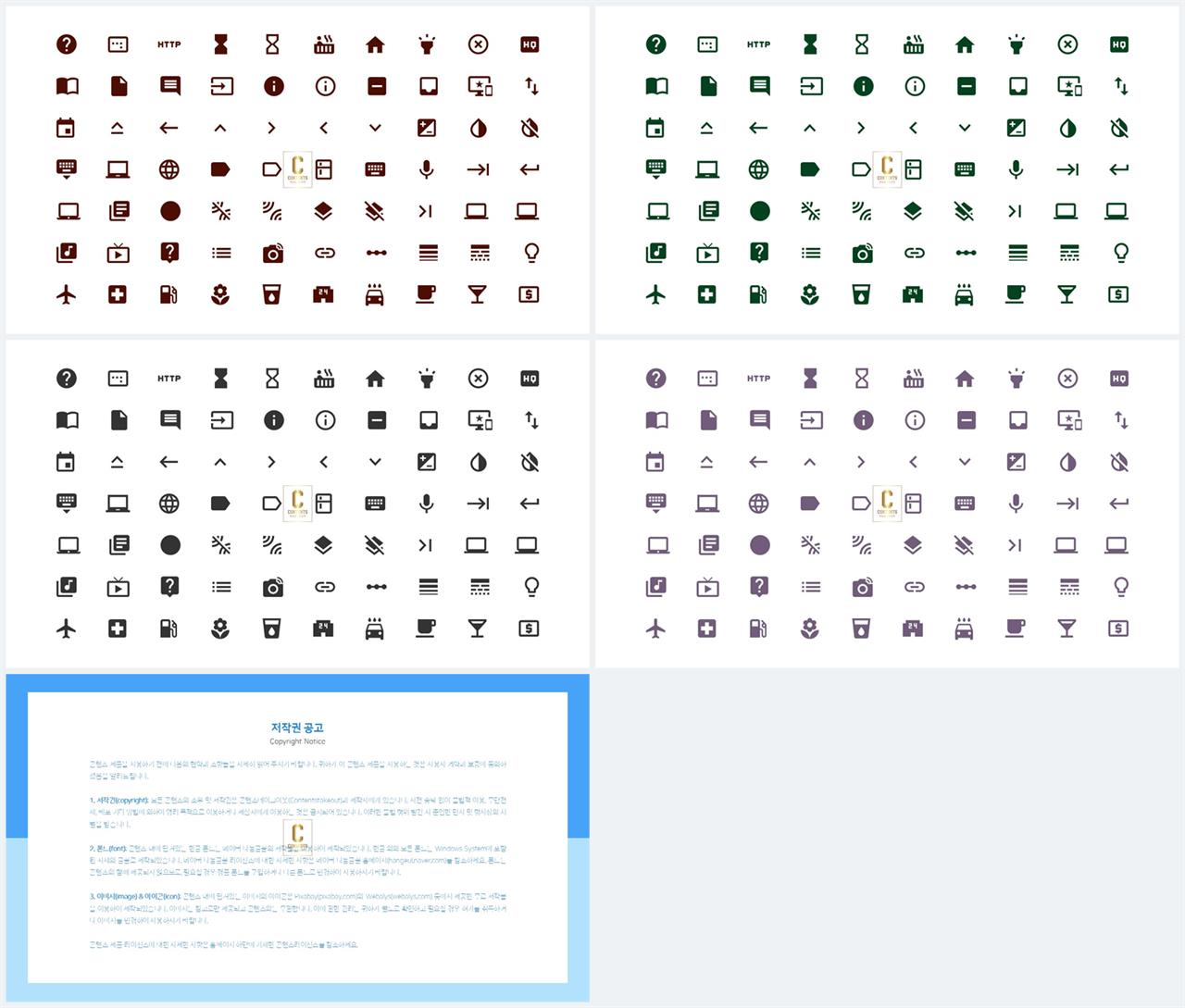
Task: Click the green filled info circle icon
Action: (863, 86)
